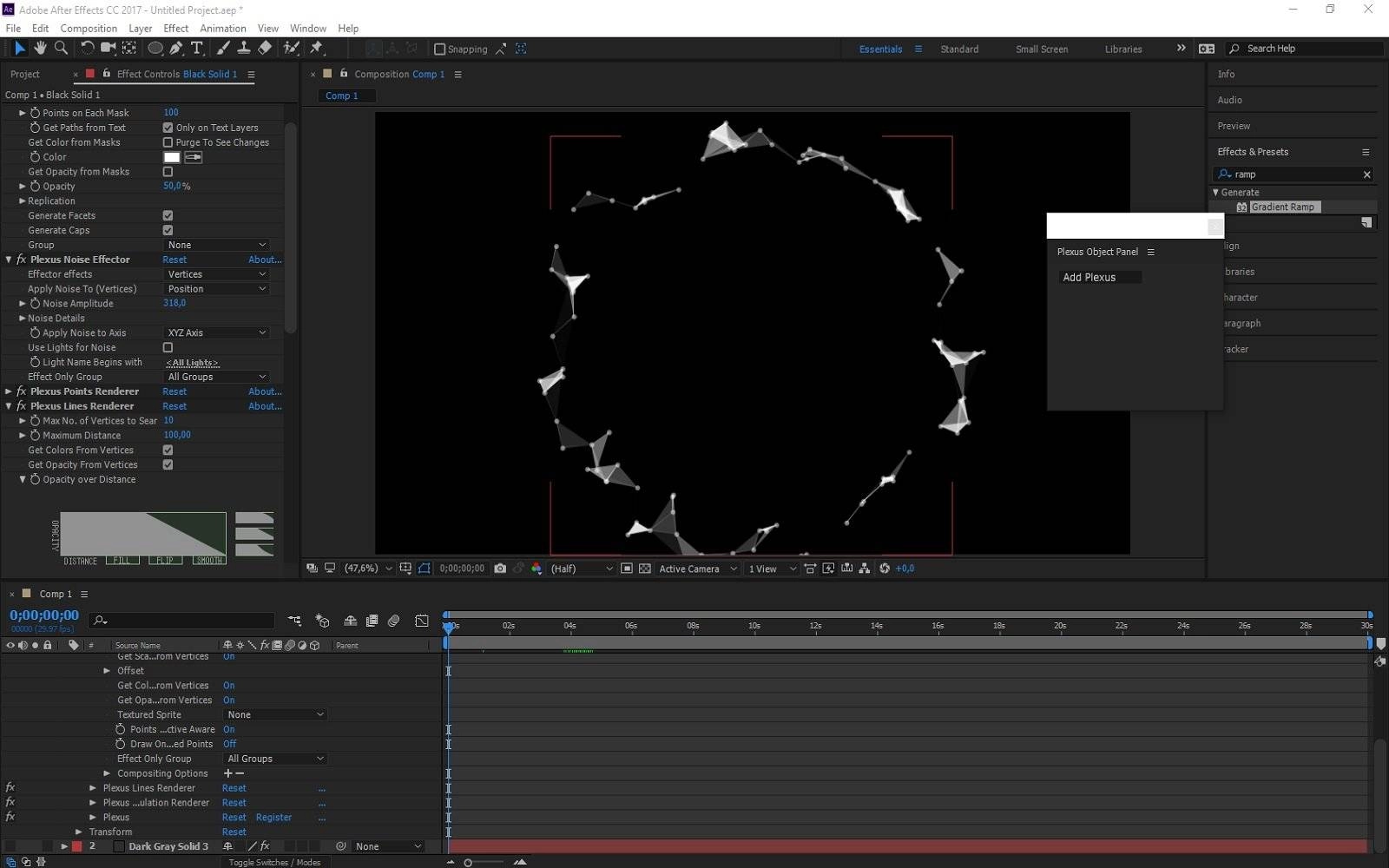Reset the Plexus Noise Effector effect
Viewport: 1389px width, 868px height.
[x=174, y=260]
